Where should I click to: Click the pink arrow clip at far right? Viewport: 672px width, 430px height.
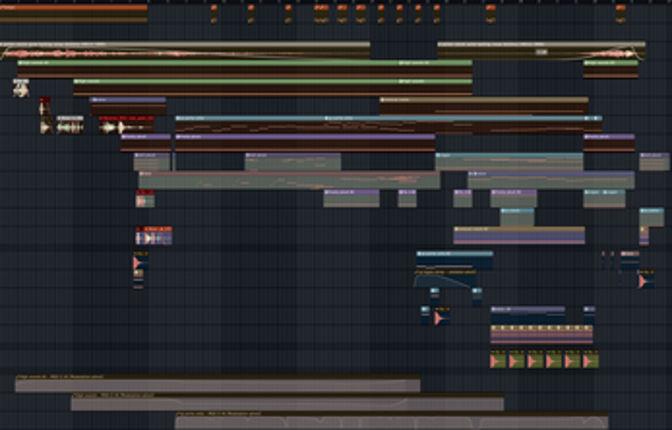tap(644, 281)
